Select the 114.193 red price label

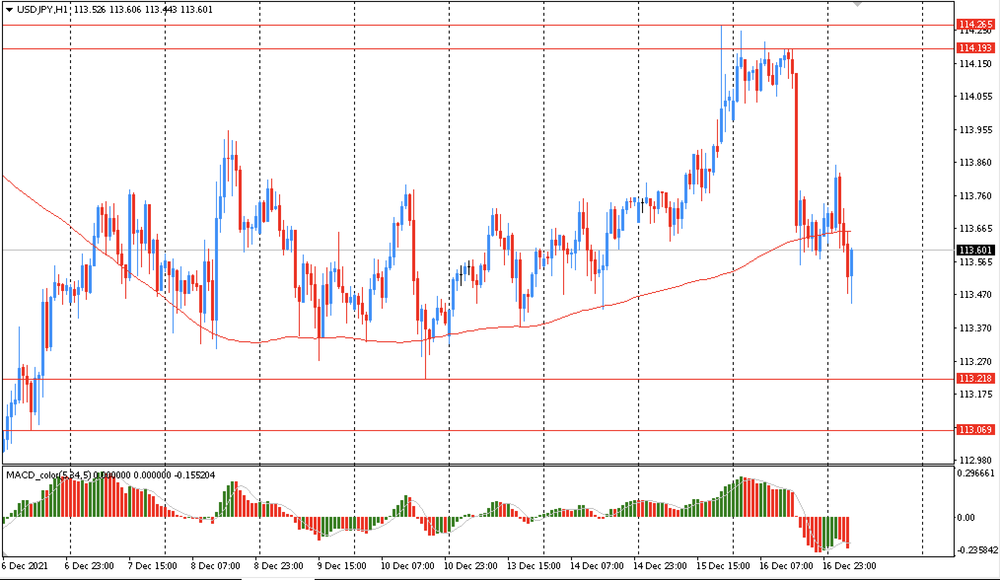pos(975,48)
